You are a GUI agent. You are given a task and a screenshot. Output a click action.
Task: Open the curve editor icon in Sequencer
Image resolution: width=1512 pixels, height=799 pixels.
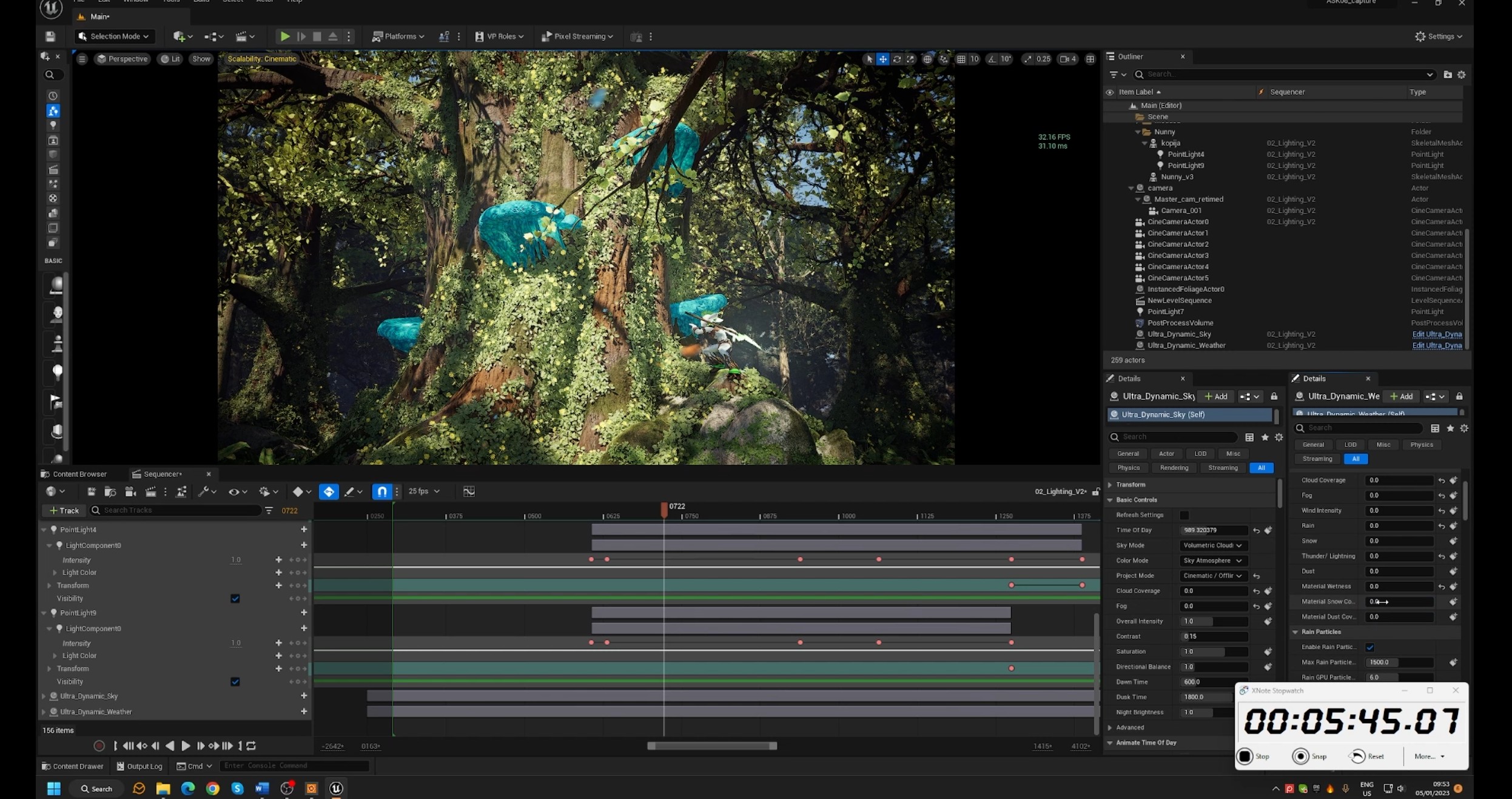[469, 491]
